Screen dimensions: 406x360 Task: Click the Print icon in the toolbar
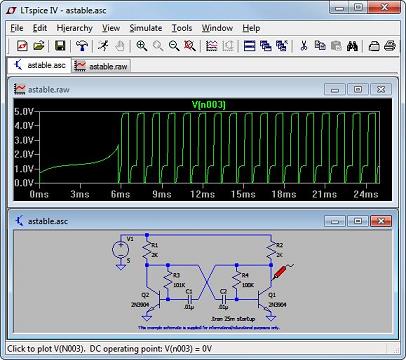pos(390,46)
